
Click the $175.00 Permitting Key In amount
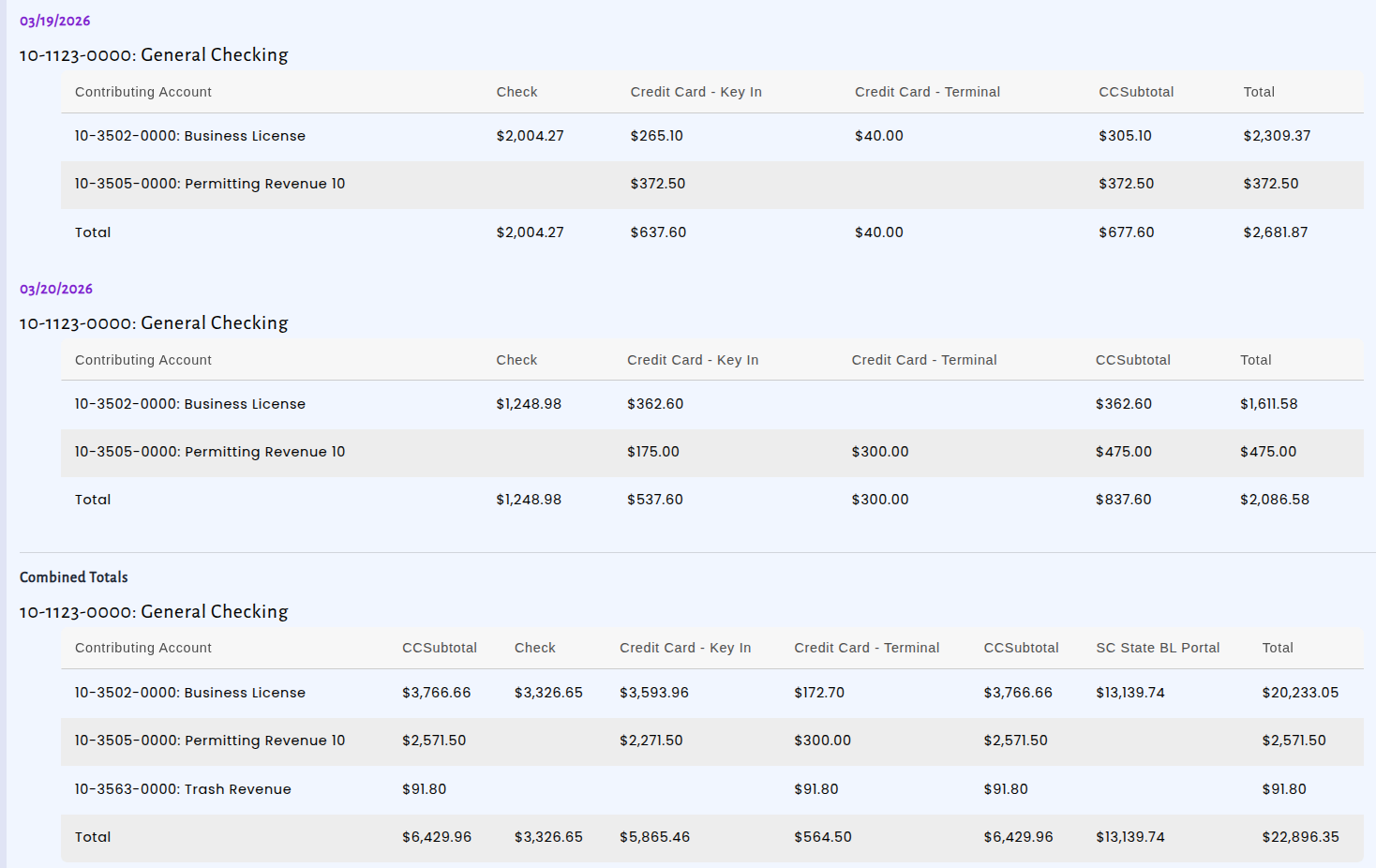pos(653,452)
